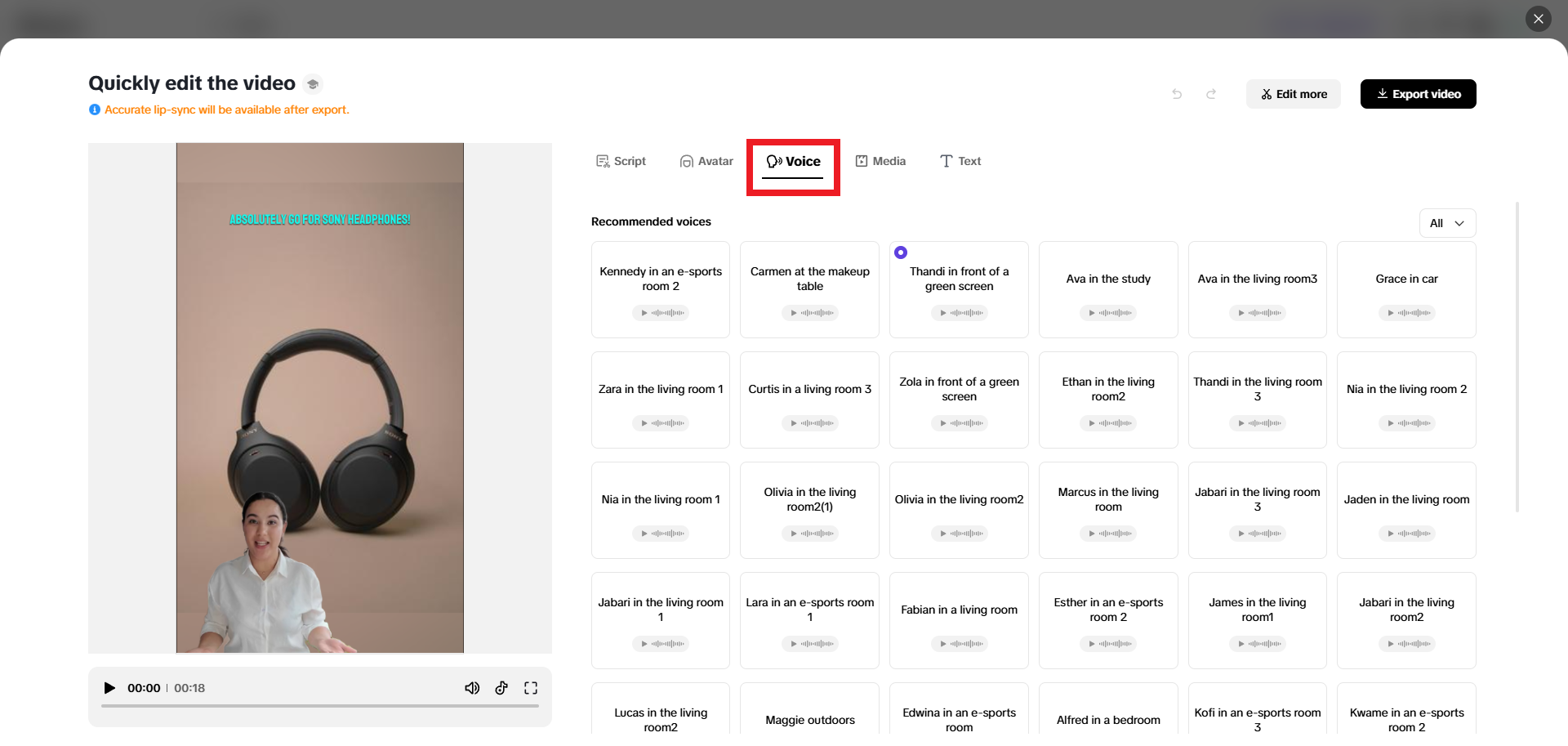Play Ava in the living room3 voice sample
Viewport: 1568px width, 746px height.
1258,313
